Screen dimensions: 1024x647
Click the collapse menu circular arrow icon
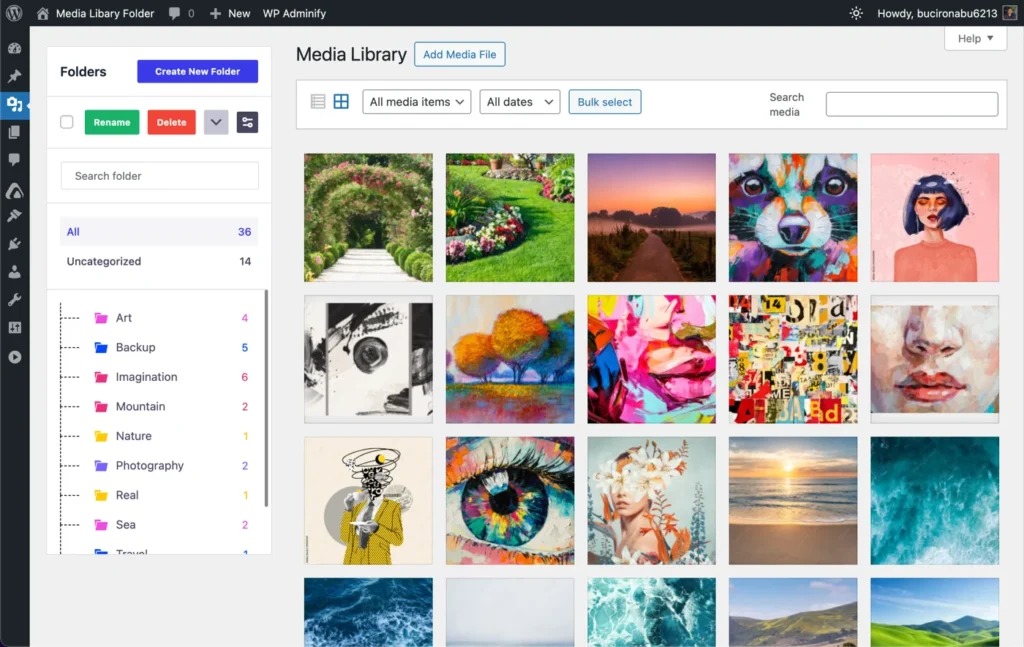14,357
